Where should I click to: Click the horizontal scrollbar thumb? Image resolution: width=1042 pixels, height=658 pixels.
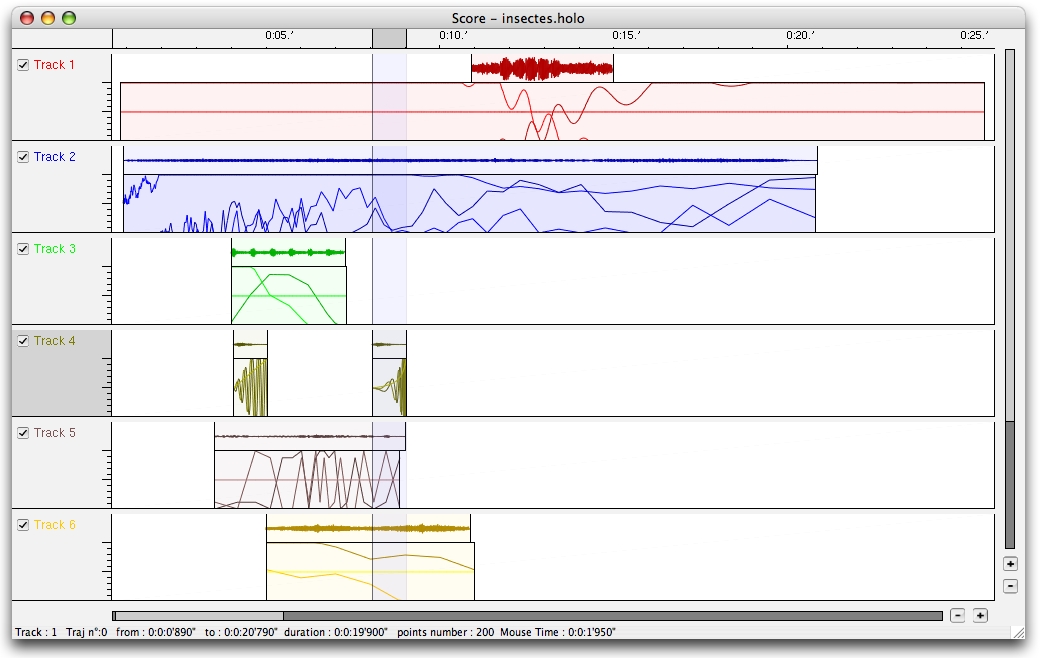point(199,616)
